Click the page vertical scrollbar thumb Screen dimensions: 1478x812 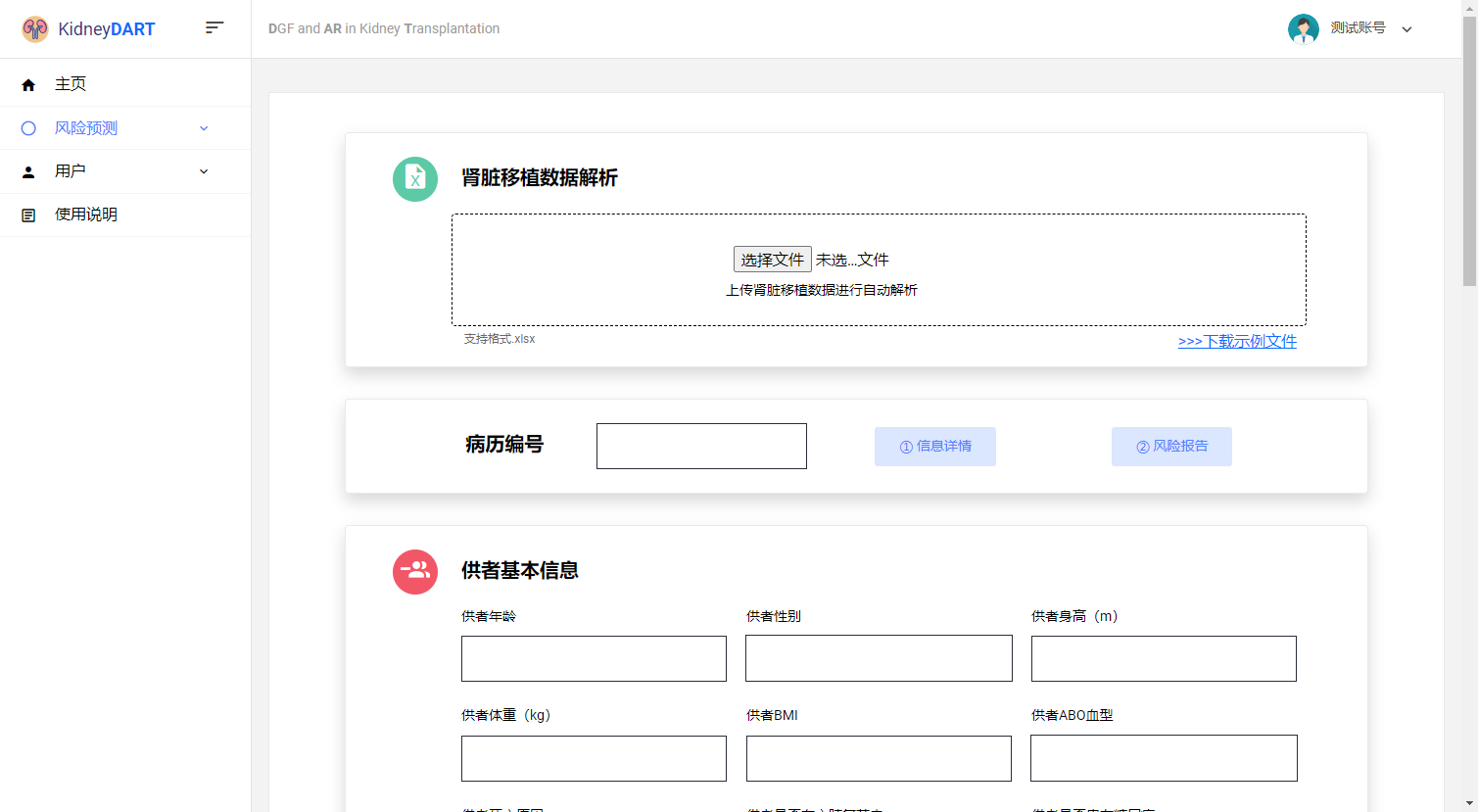[x=1469, y=147]
